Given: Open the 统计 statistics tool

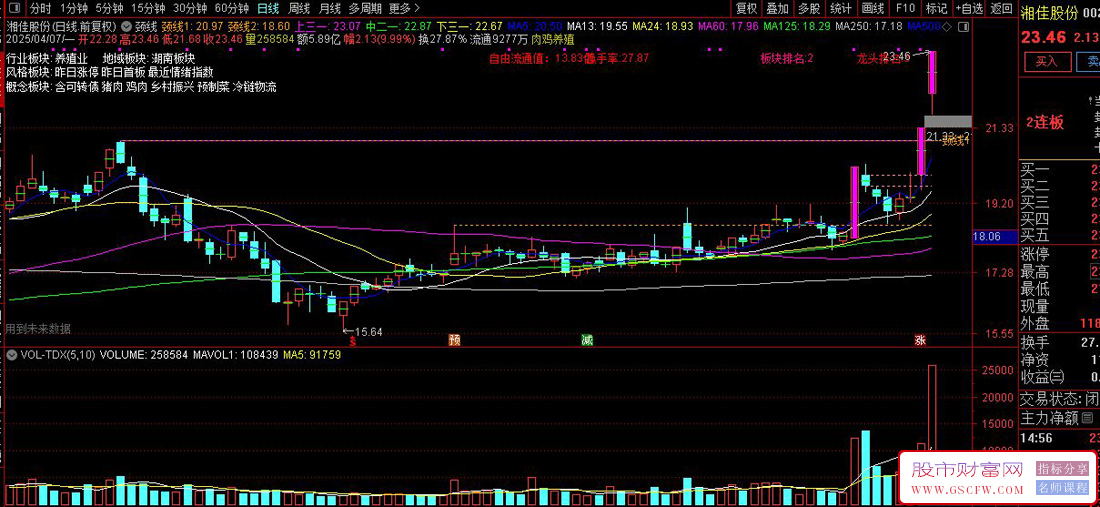Looking at the screenshot, I should [x=840, y=8].
